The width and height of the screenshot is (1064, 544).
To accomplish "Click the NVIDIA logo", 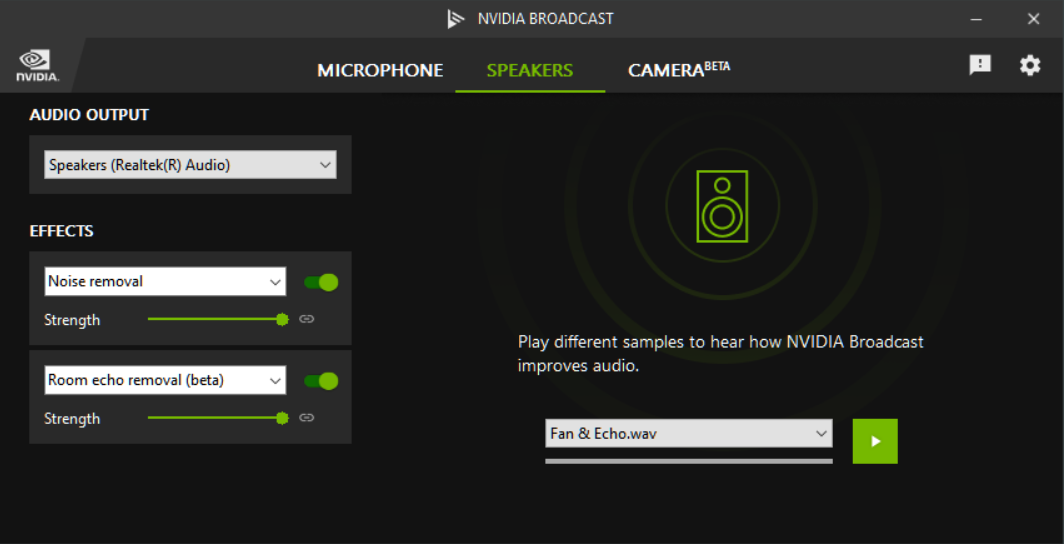I will pyautogui.click(x=38, y=66).
